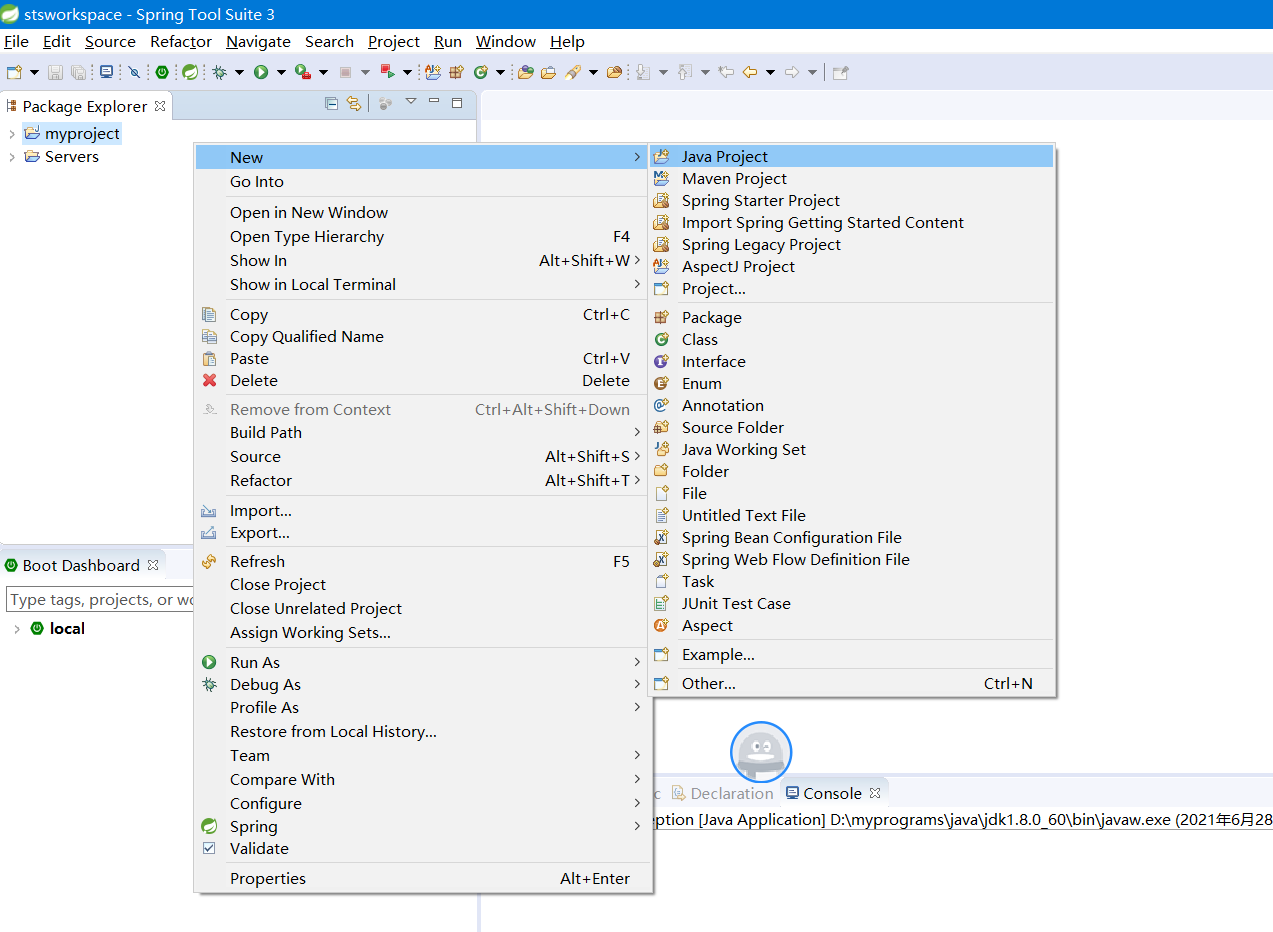Open the Navigate menu

click(258, 41)
